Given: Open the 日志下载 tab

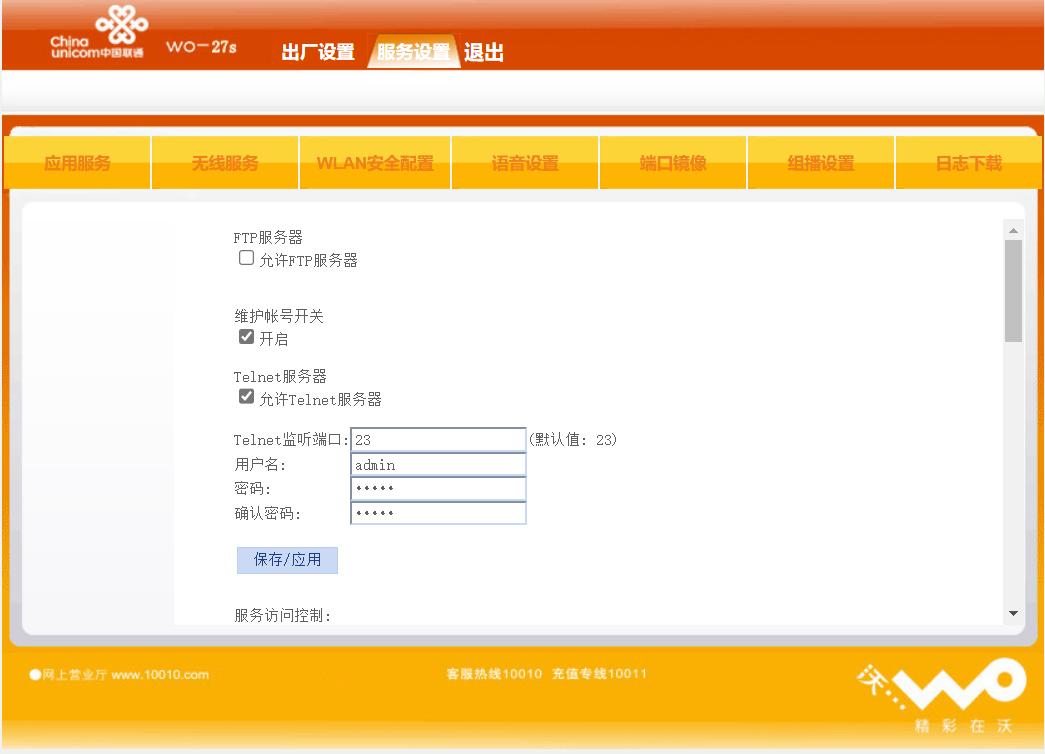Looking at the screenshot, I should (968, 161).
